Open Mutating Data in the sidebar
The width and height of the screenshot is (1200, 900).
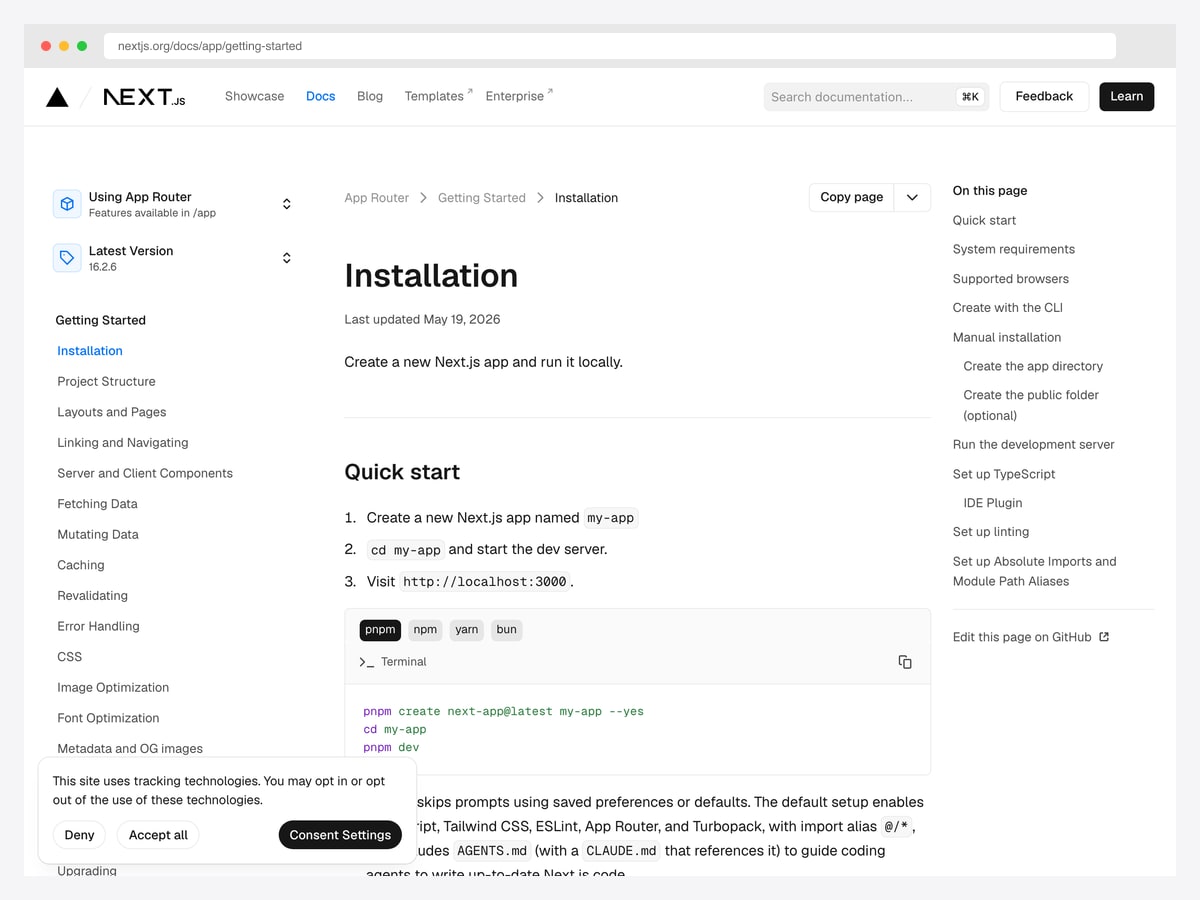click(x=98, y=535)
